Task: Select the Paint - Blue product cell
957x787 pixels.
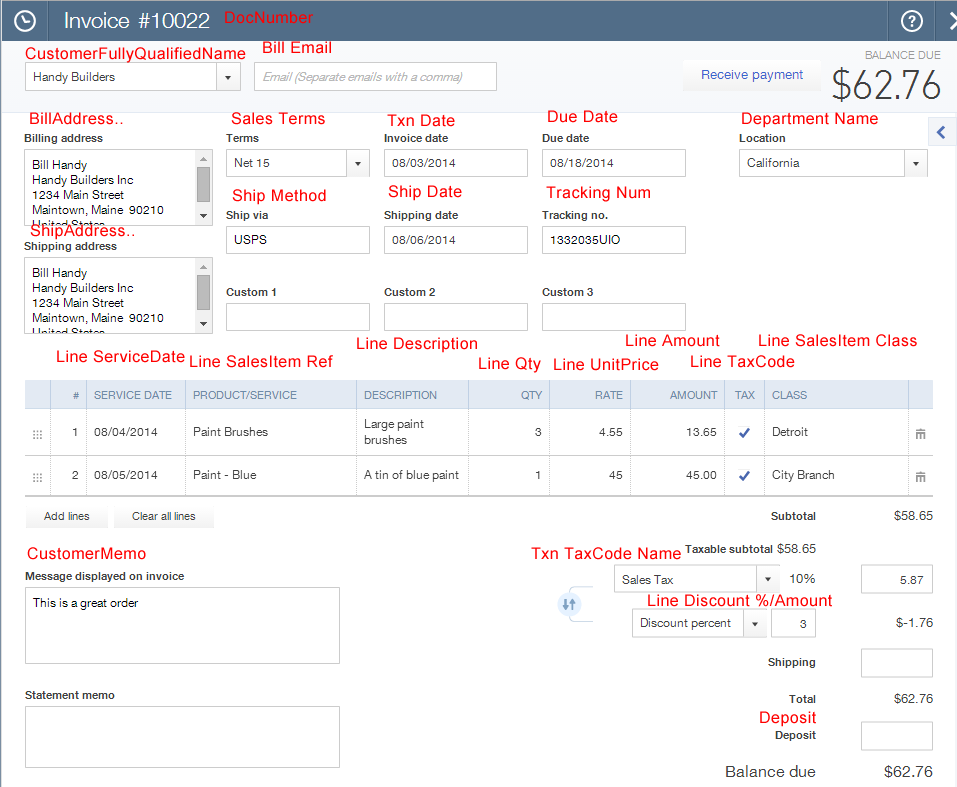Action: (270, 475)
